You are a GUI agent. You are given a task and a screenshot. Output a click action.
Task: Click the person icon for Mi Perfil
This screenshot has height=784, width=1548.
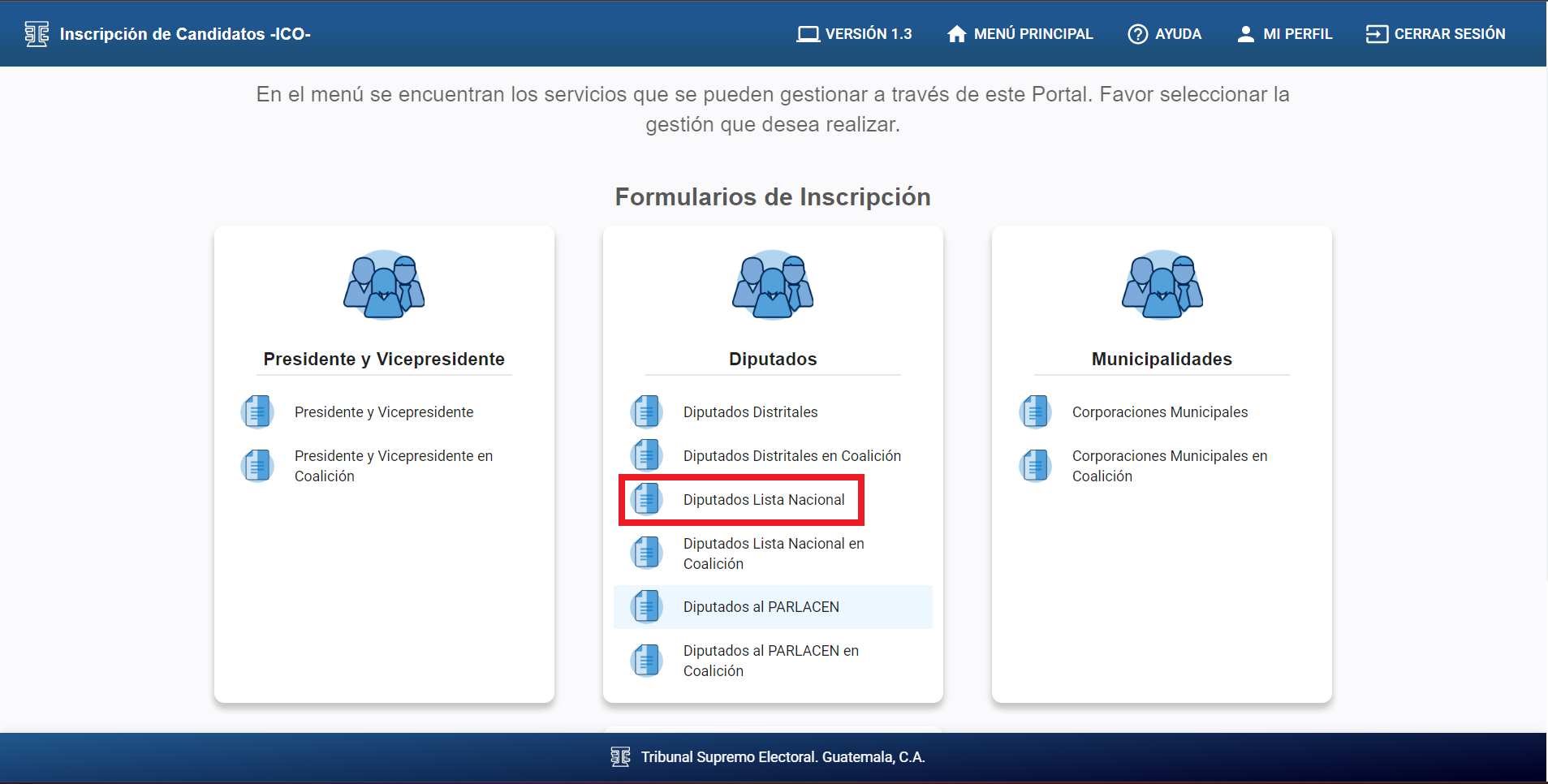(1245, 34)
